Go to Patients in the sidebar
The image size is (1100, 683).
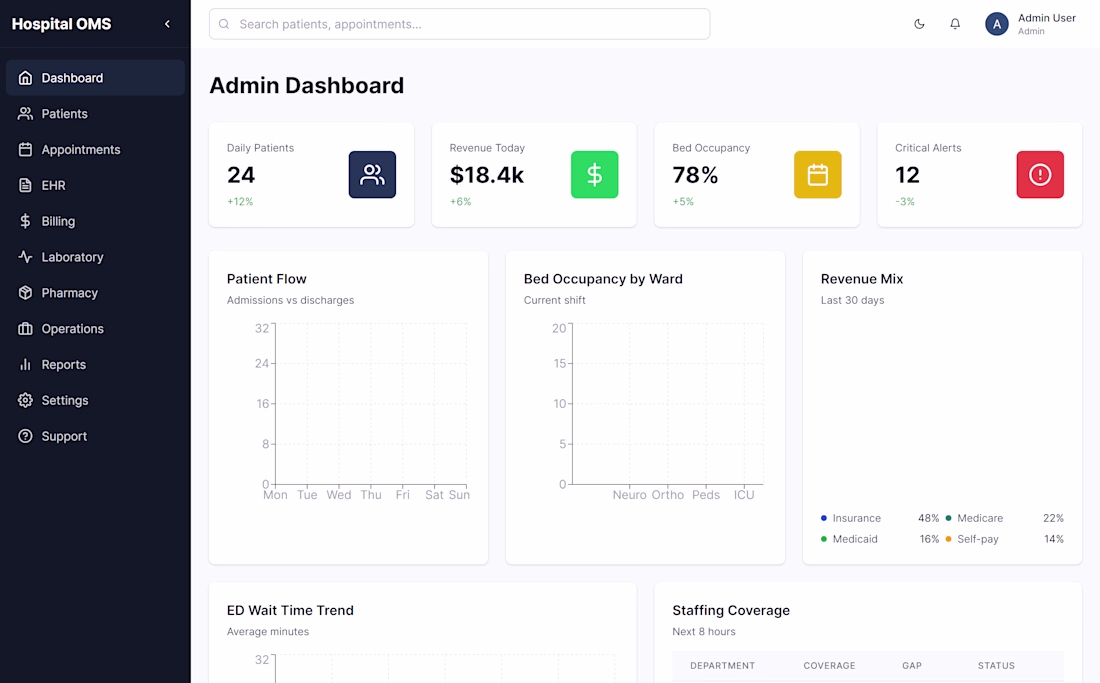coord(95,114)
